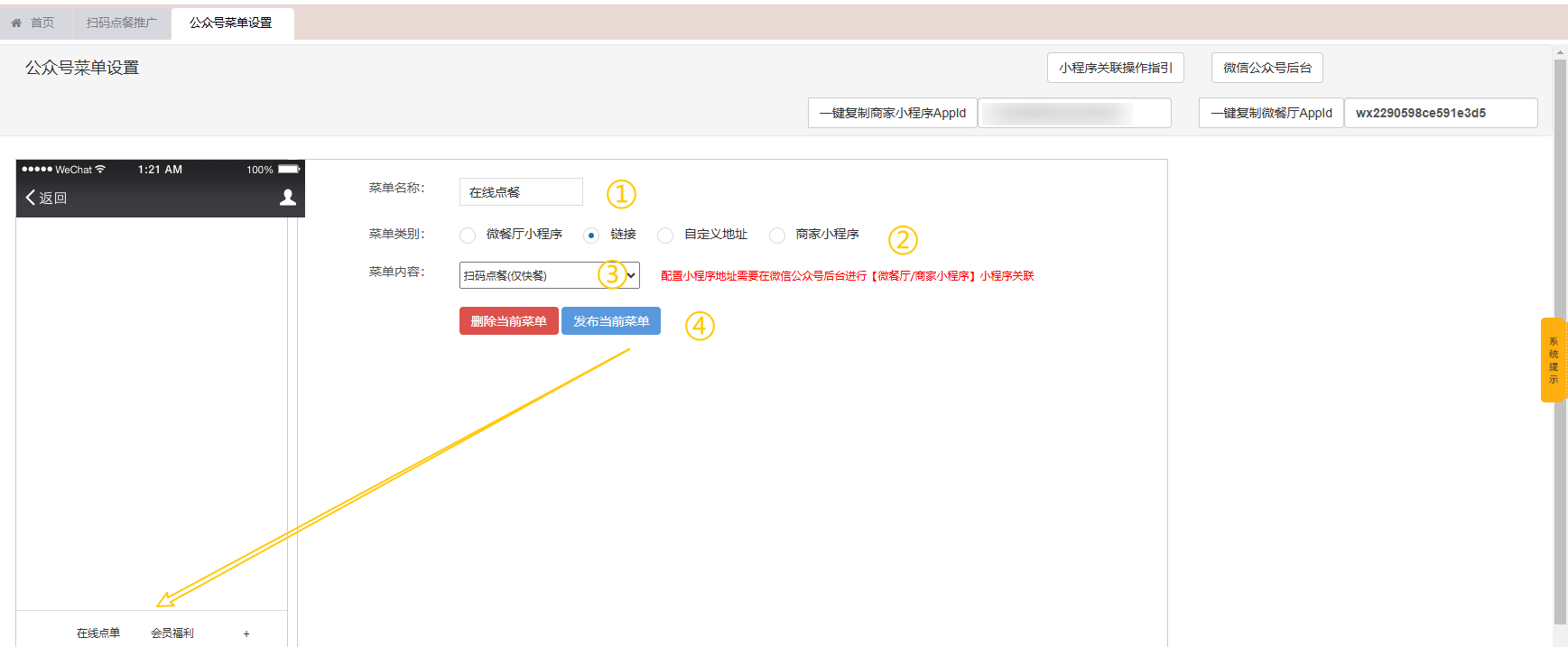1568x647 pixels.
Task: Select the 链接 radio option
Action: [x=591, y=235]
